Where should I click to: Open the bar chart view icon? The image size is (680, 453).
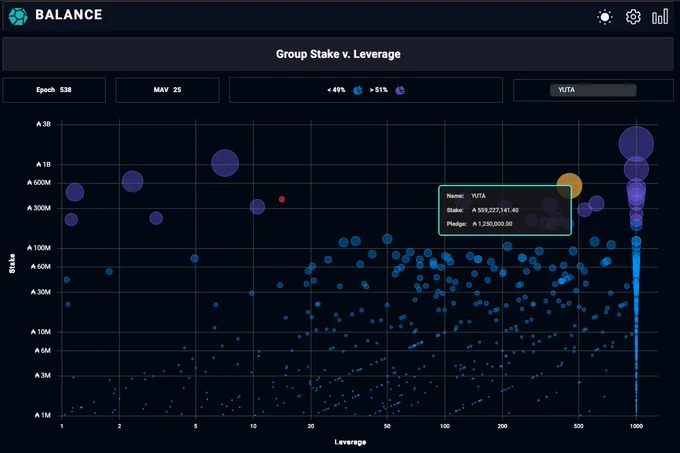click(x=660, y=17)
